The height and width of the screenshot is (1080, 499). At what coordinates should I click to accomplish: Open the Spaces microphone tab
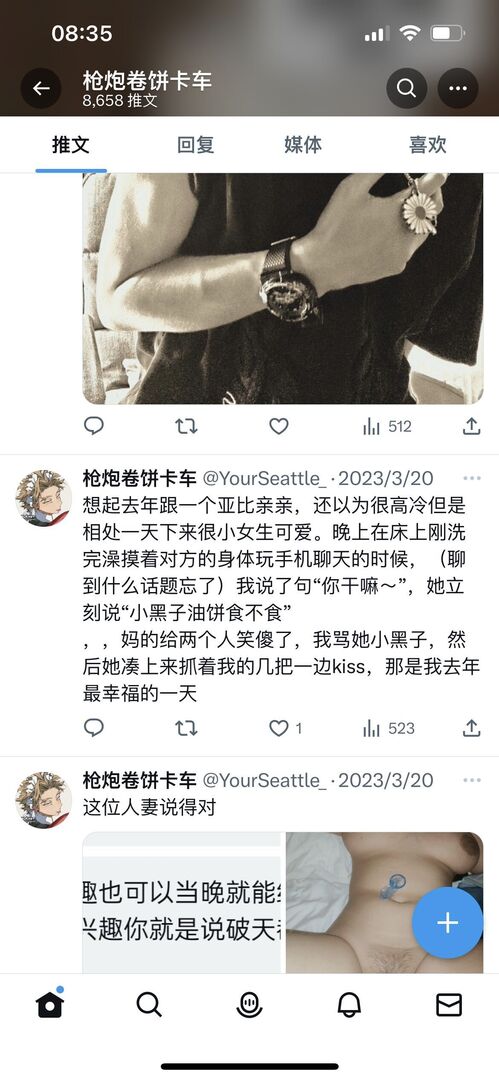pos(249,1005)
